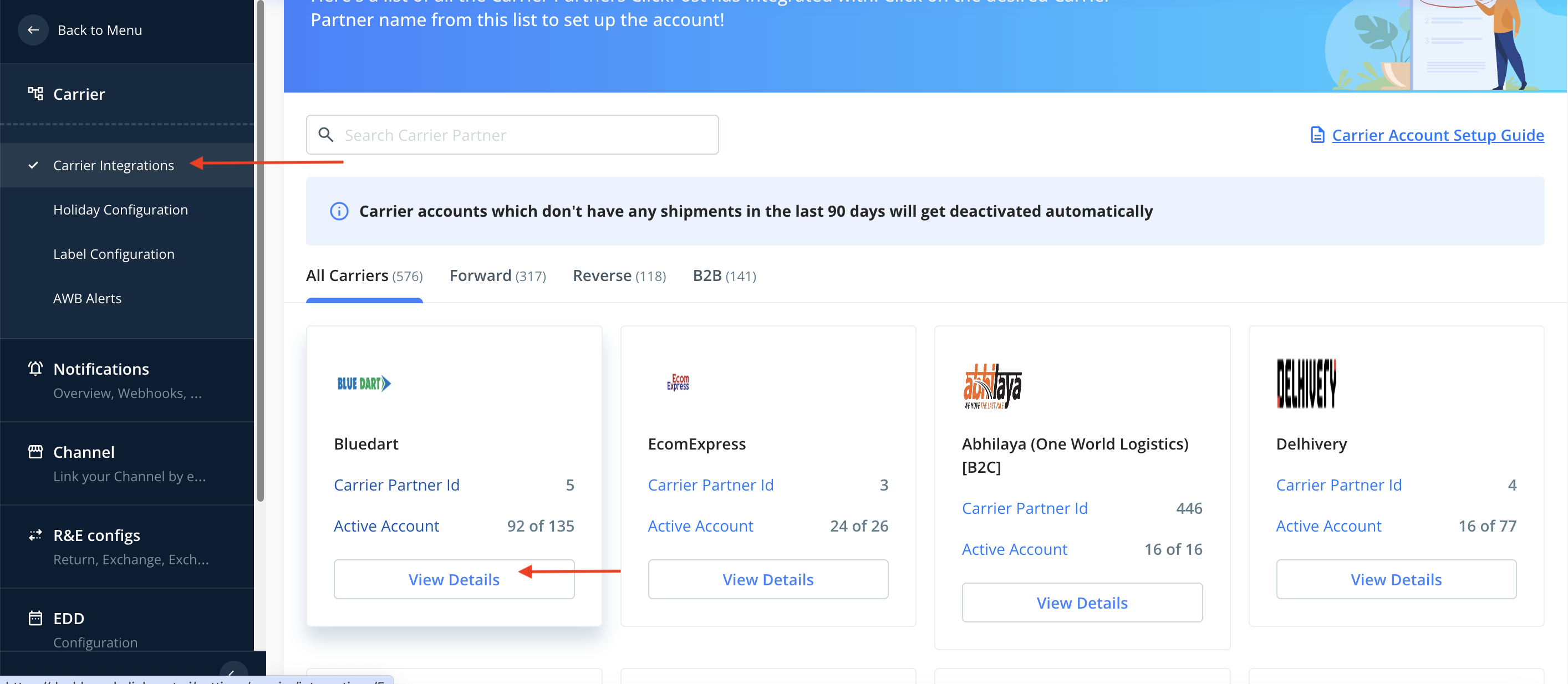Open the Carrier Account Setup Guide link
Viewport: 1568px width, 684px height.
coord(1437,135)
